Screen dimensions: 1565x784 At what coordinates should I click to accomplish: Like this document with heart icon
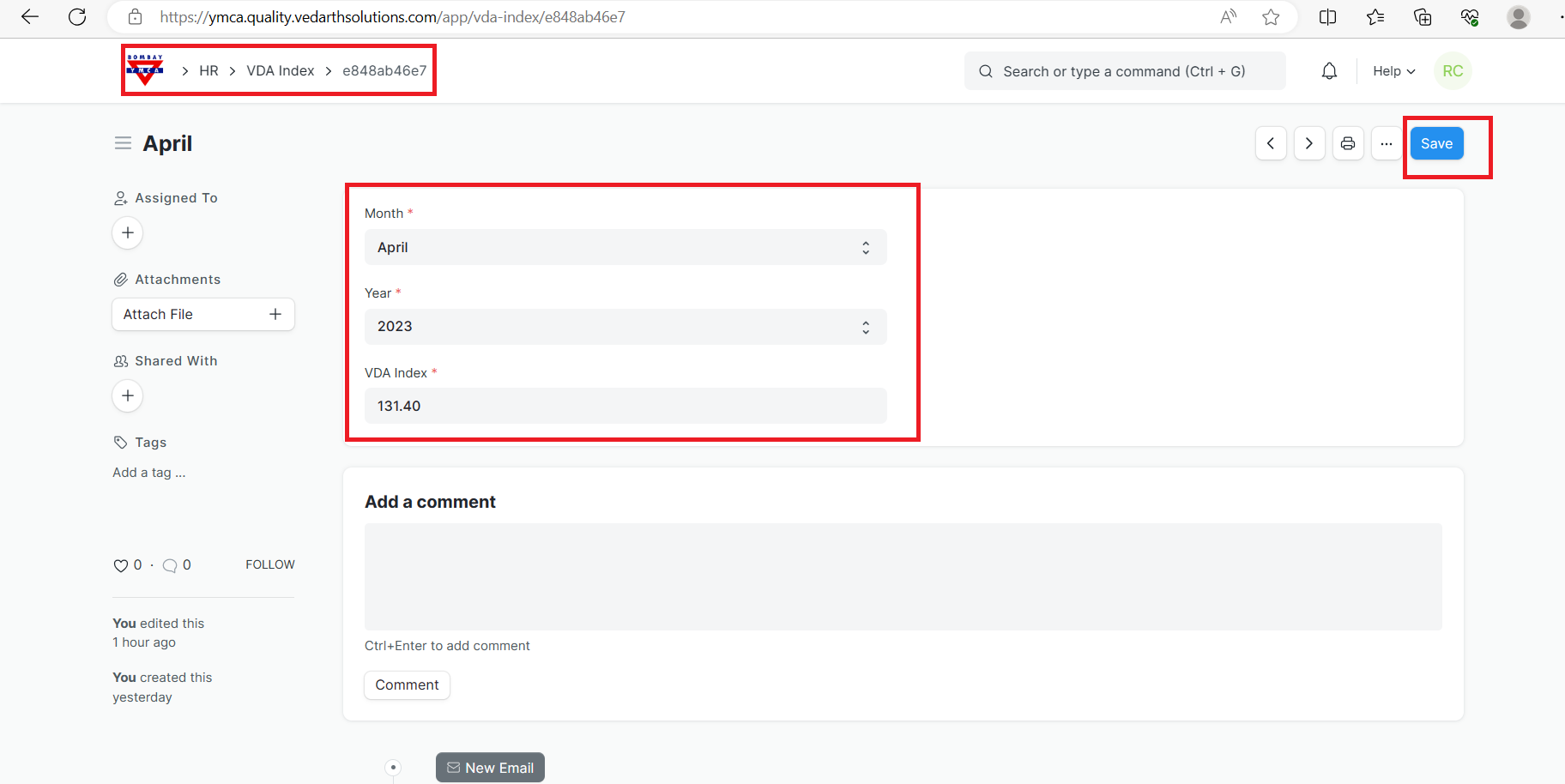click(121, 565)
